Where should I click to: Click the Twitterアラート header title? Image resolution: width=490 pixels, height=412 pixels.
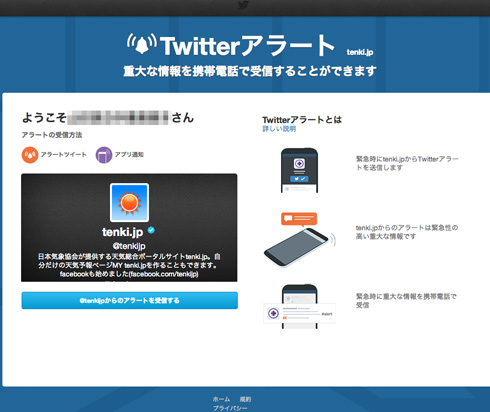[248, 45]
